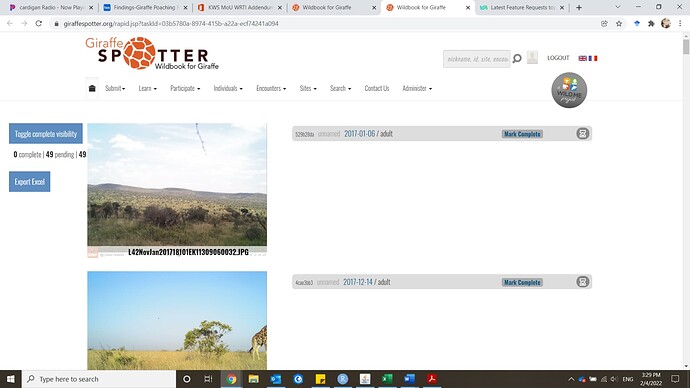This screenshot has height=388, width=690.
Task: Expand the Encounters dropdown menu
Action: [x=271, y=88]
